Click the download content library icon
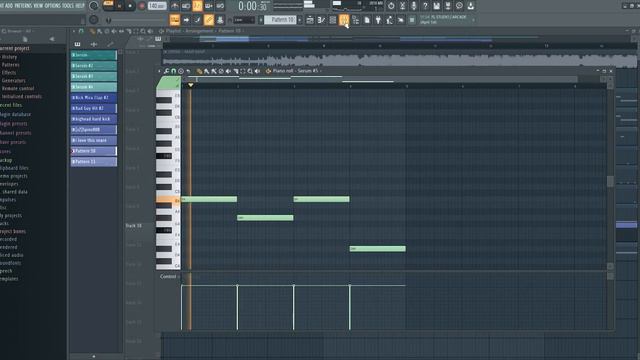This screenshot has height=360, width=640. coord(471,6)
